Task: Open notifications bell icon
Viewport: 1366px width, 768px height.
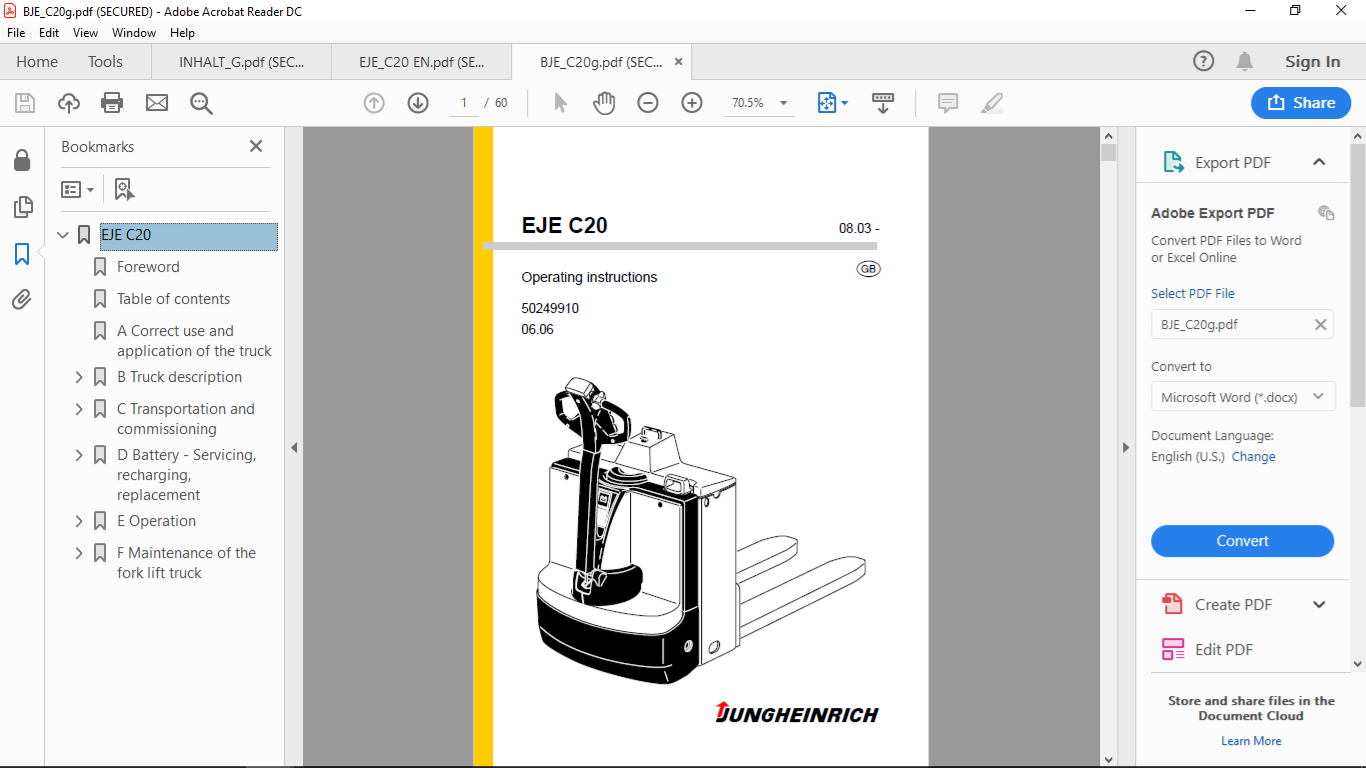Action: tap(1245, 61)
